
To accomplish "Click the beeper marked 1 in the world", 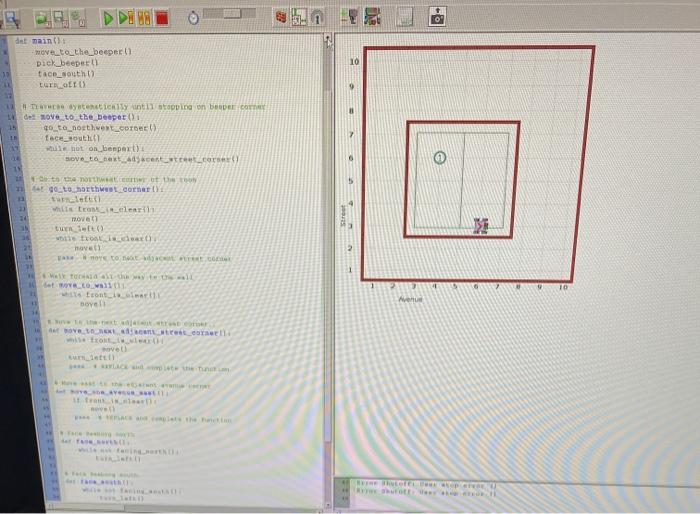I will pyautogui.click(x=440, y=158).
